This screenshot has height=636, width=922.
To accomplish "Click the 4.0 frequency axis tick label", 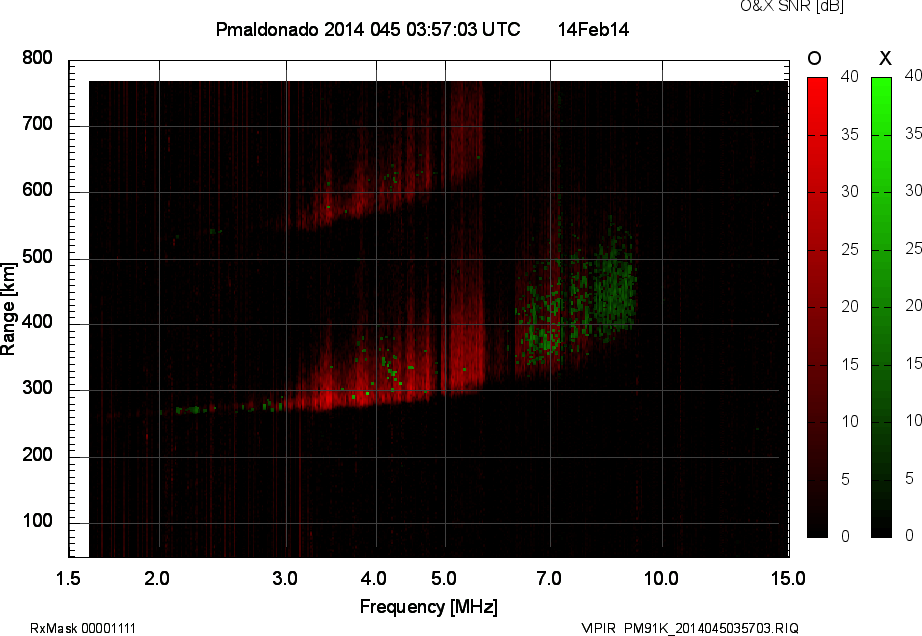I will click(x=374, y=578).
